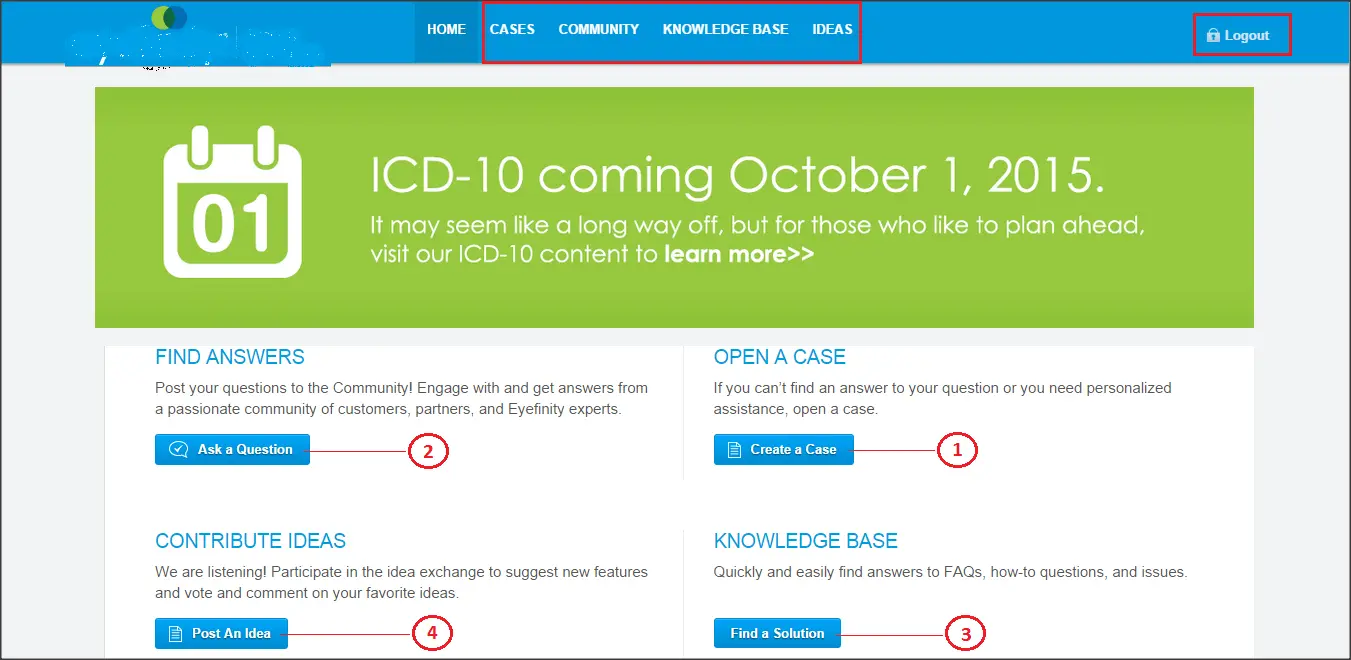The image size is (1351, 660).
Task: Click the red circled number 4 callout
Action: coord(432,633)
